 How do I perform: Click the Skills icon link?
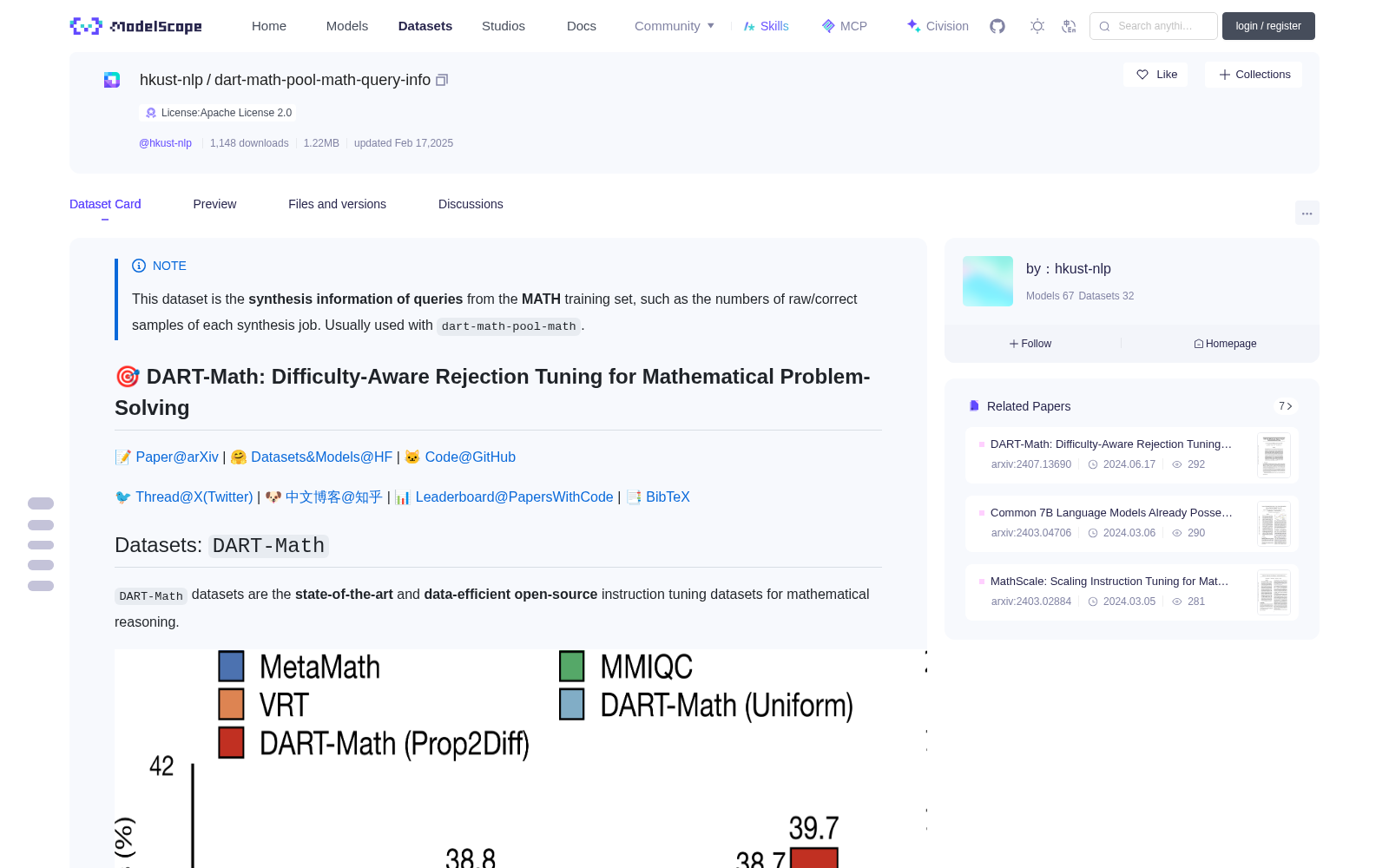pyautogui.click(x=767, y=26)
